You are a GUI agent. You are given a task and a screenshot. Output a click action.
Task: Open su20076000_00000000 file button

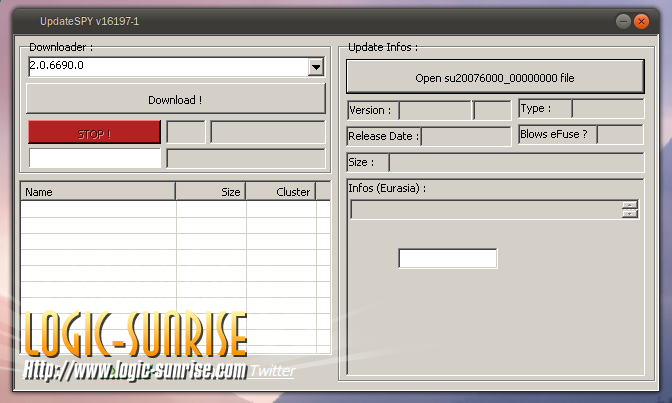(495, 77)
